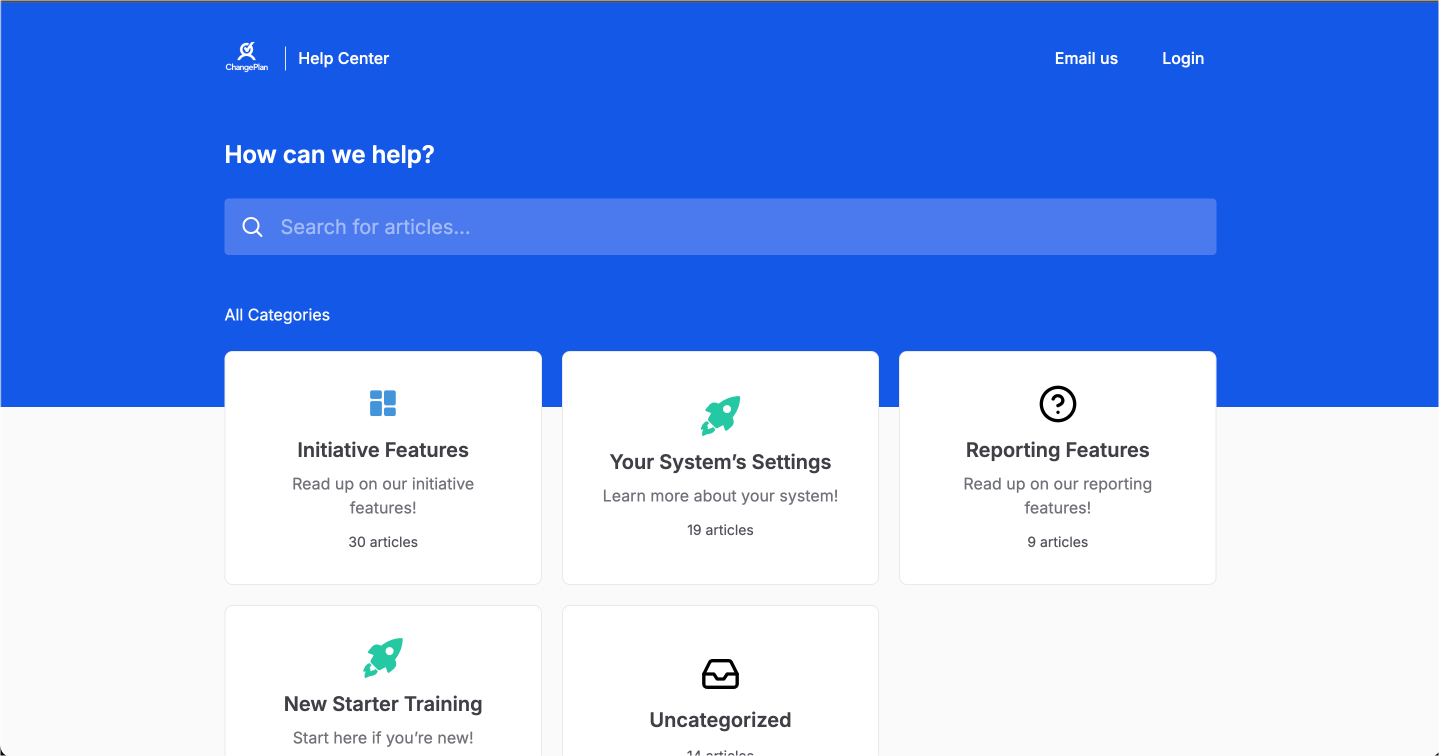The height and width of the screenshot is (756, 1439).
Task: Open the Your System's Settings category
Action: [x=720, y=462]
